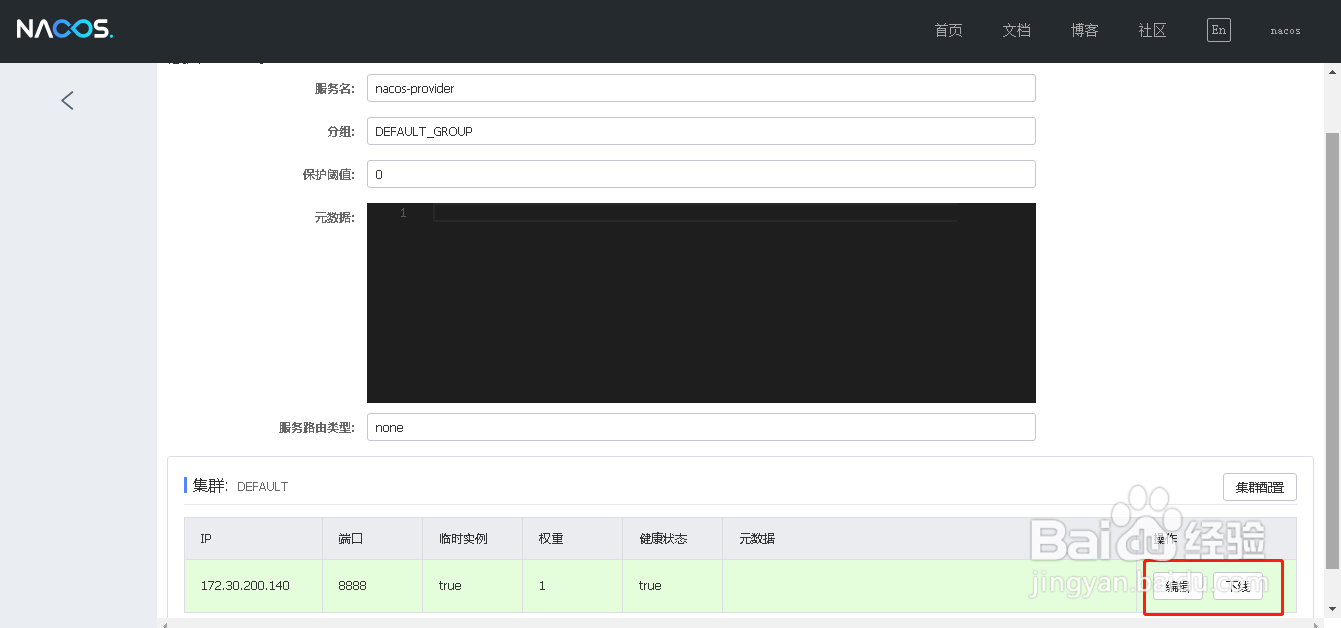Image resolution: width=1341 pixels, height=628 pixels.
Task: Open 文档 in the top navigation
Action: tap(1016, 31)
